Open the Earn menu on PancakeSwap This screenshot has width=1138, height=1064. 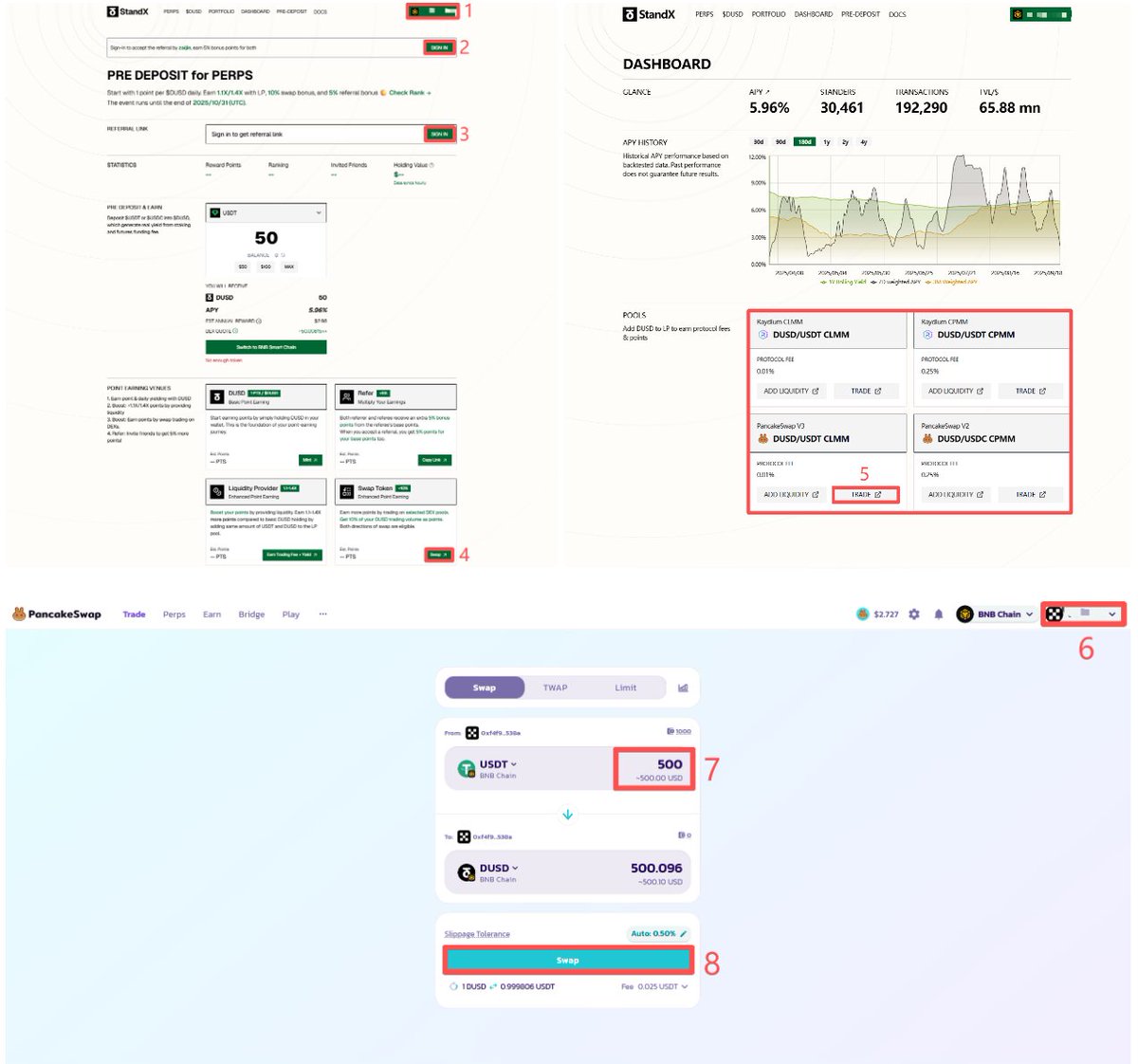click(212, 615)
